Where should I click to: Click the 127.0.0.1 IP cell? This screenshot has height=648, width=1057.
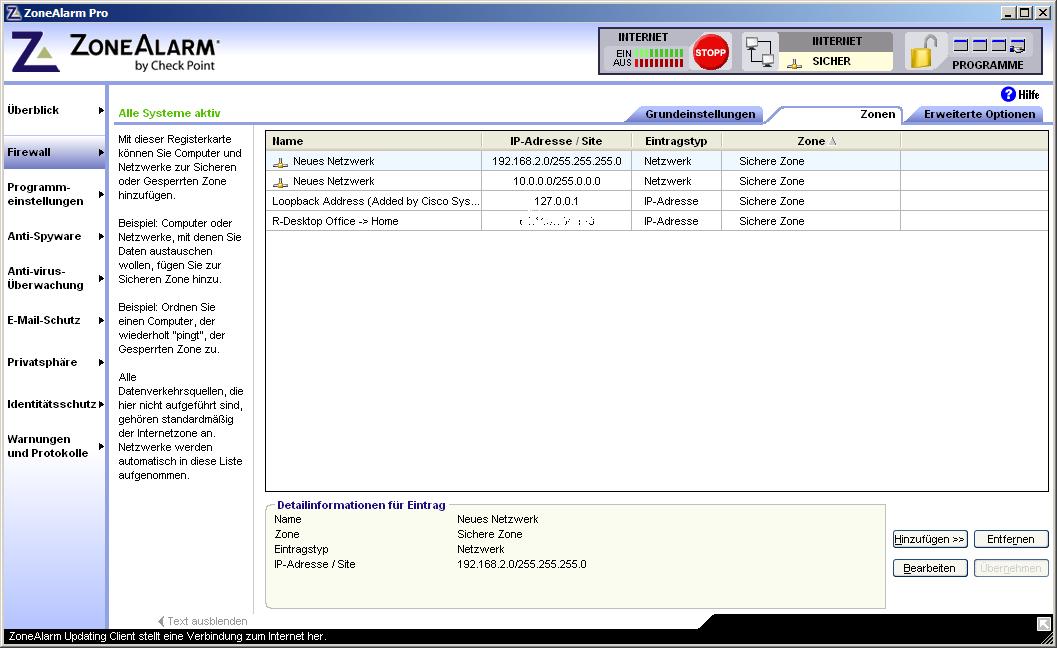point(556,201)
